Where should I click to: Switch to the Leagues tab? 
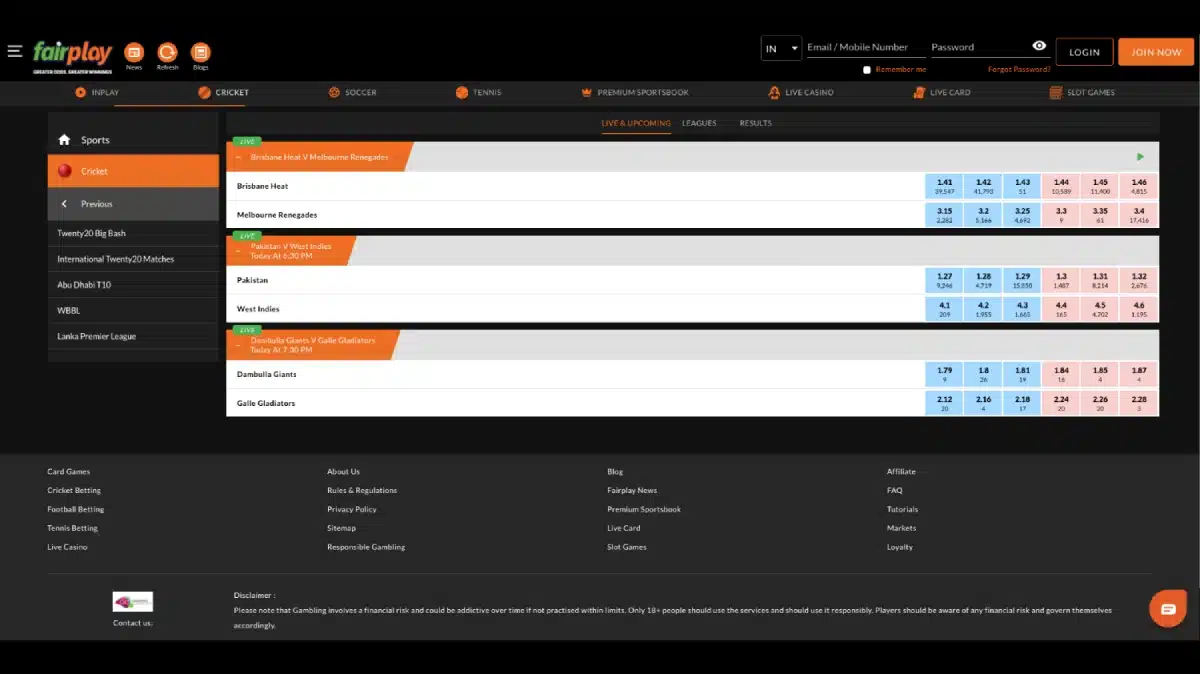[x=699, y=123]
